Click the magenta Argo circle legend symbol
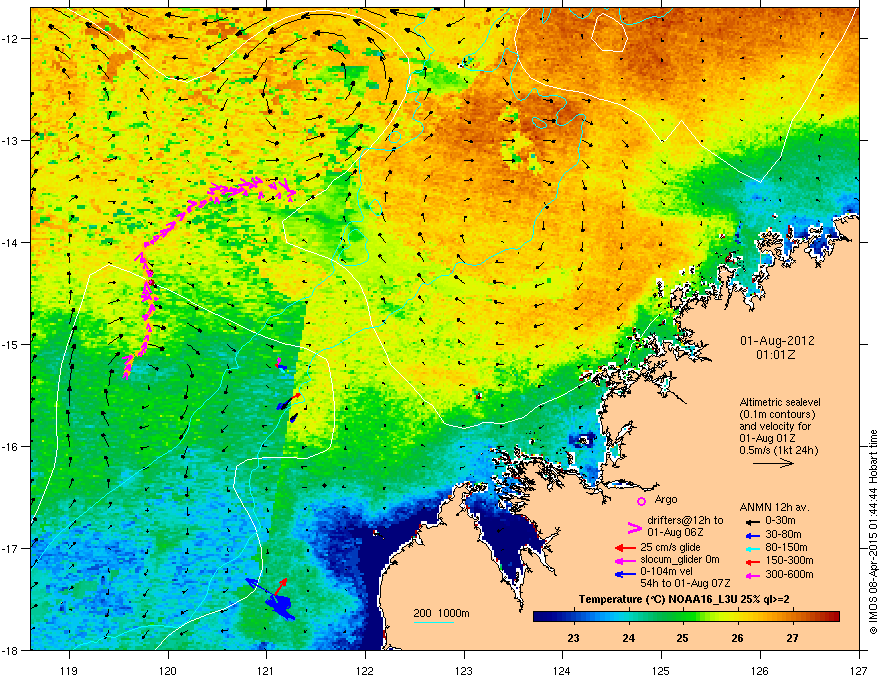This screenshot has width=880, height=680. (x=641, y=501)
